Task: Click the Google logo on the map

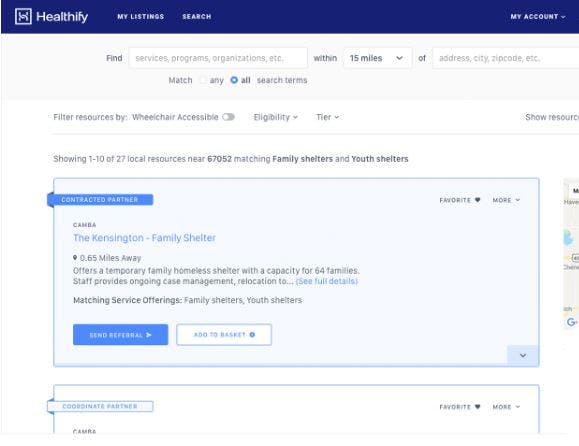Action: pos(572,322)
